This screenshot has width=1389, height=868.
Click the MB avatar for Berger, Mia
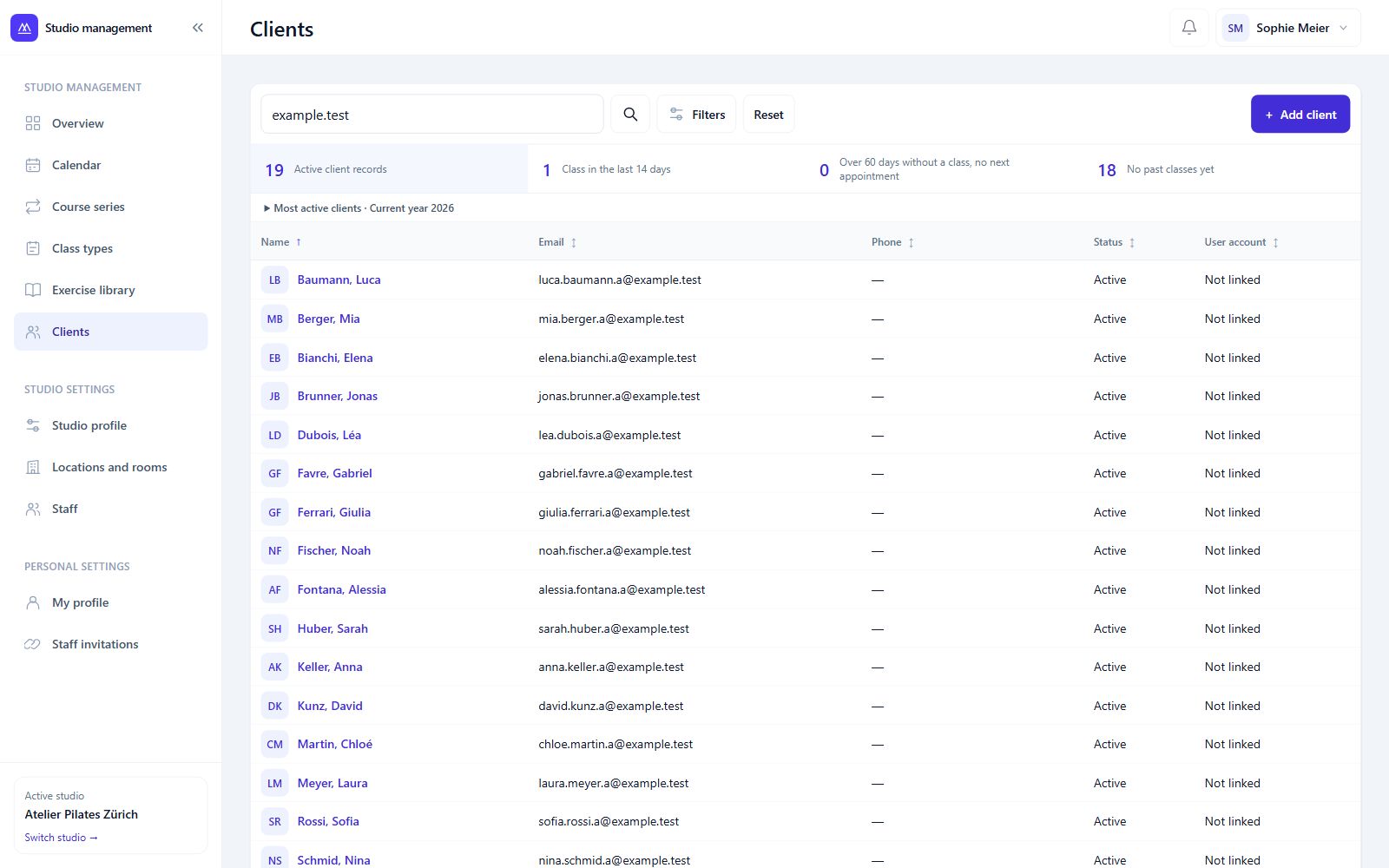pyautogui.click(x=274, y=319)
